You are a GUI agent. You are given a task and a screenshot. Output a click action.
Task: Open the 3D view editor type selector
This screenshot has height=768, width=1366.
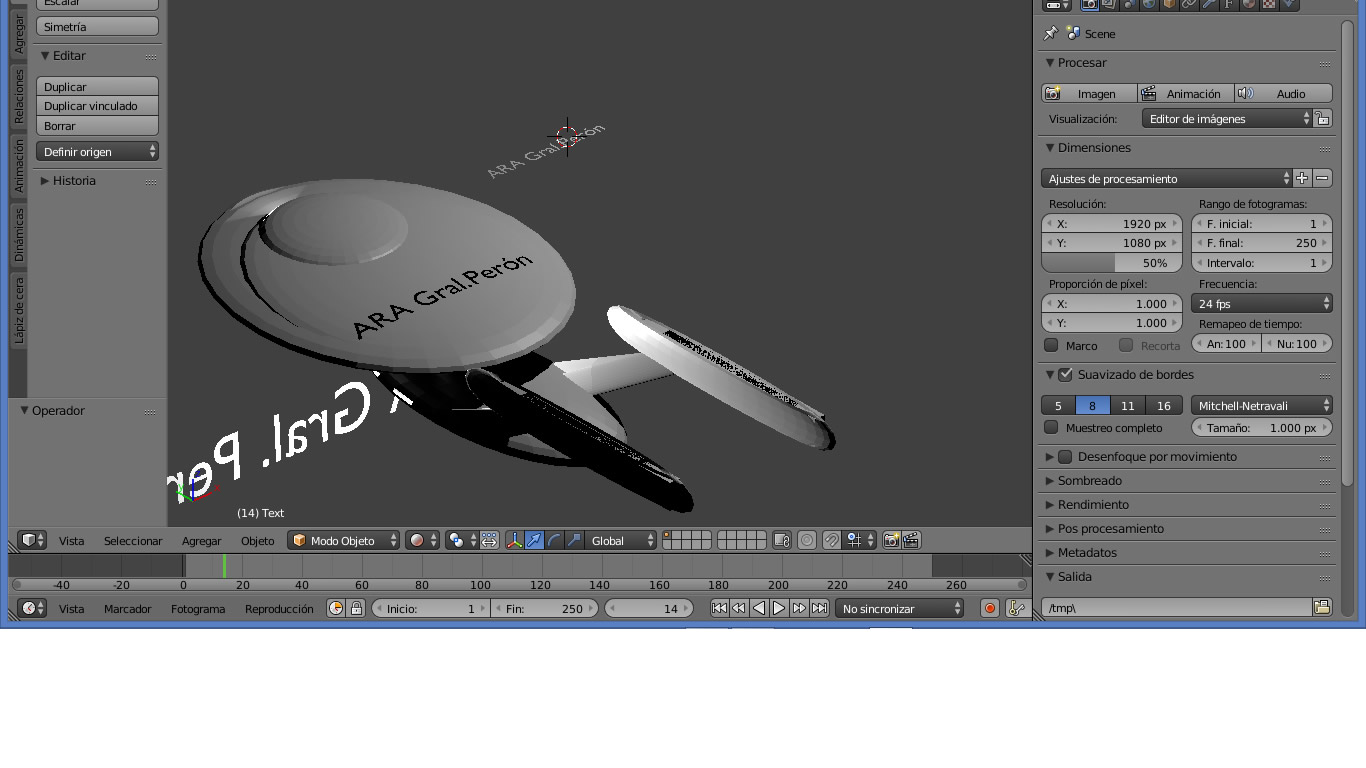point(32,540)
